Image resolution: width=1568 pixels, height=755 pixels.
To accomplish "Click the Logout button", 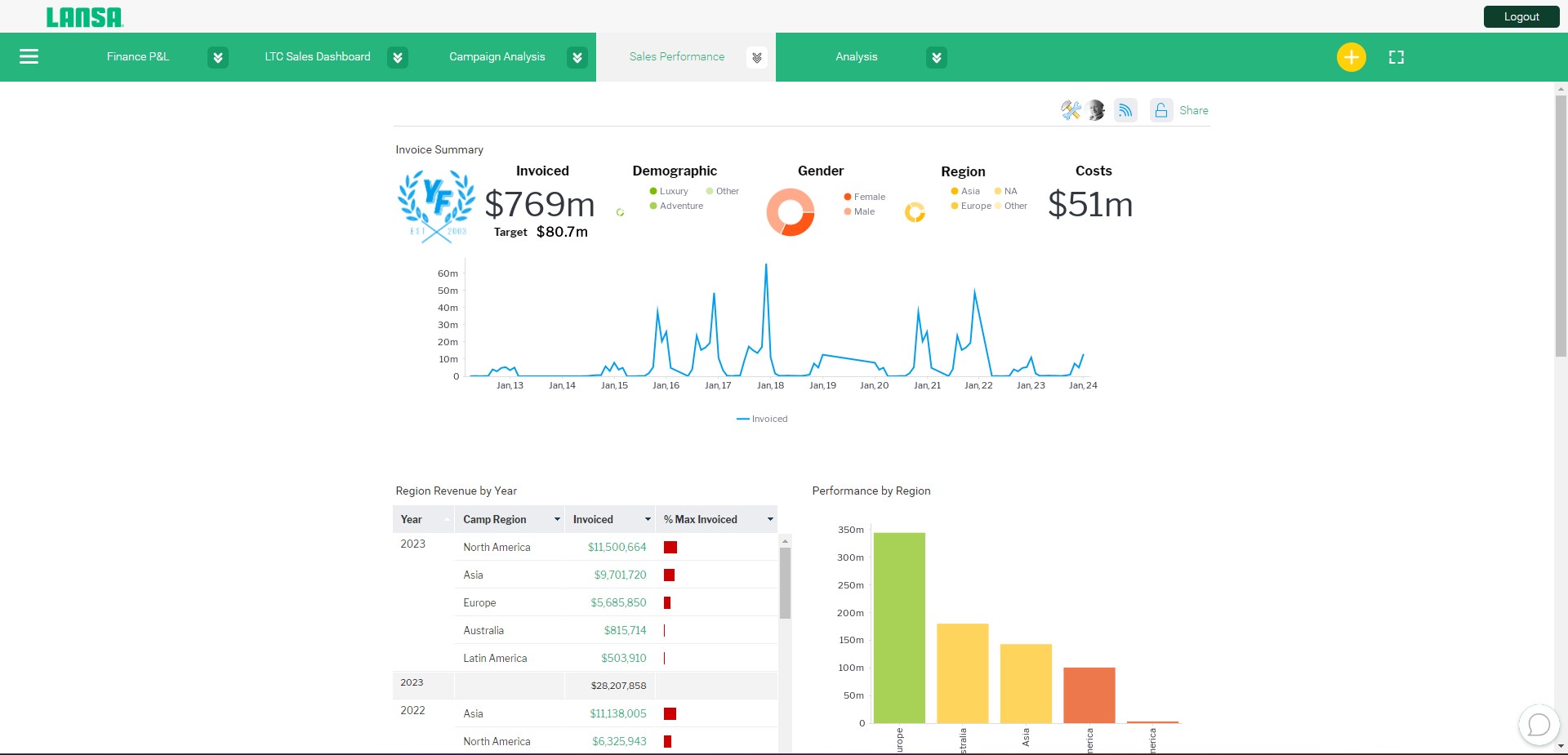I will tap(1521, 16).
